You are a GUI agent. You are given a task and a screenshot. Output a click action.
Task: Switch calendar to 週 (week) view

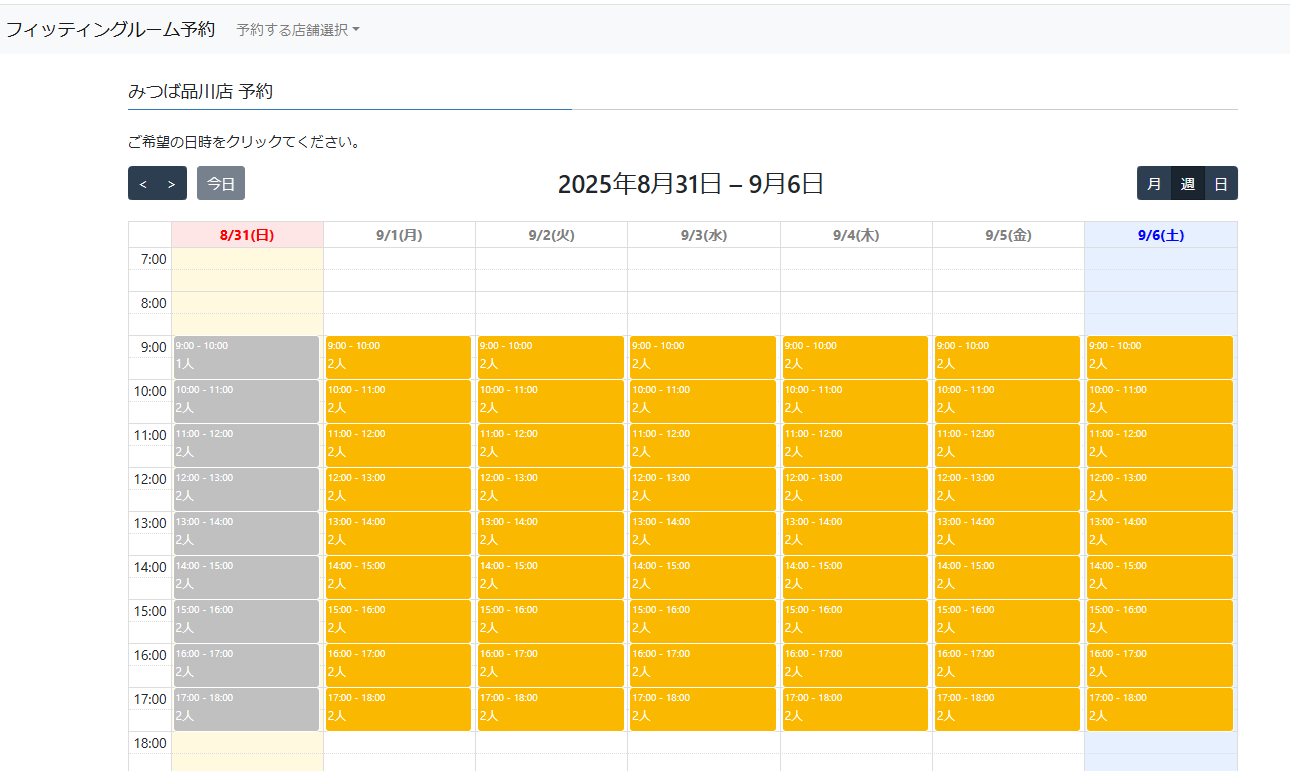tap(1187, 184)
